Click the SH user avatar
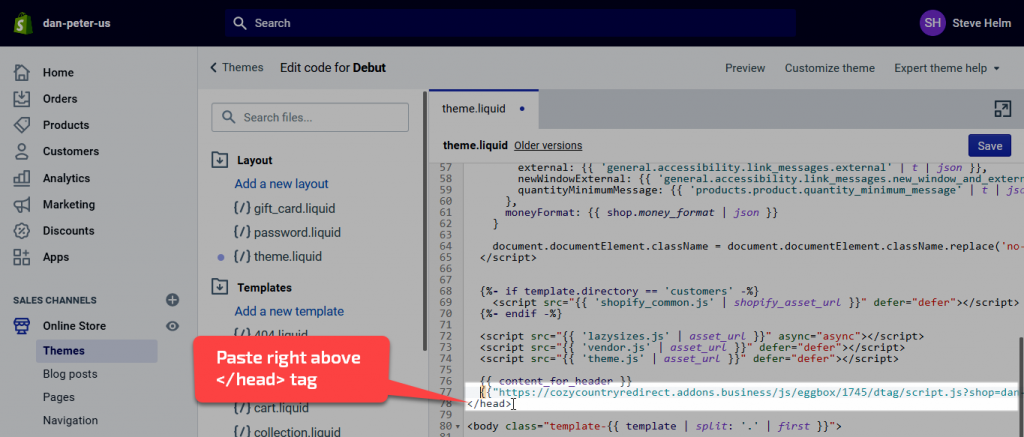1024x437 pixels. 933,23
